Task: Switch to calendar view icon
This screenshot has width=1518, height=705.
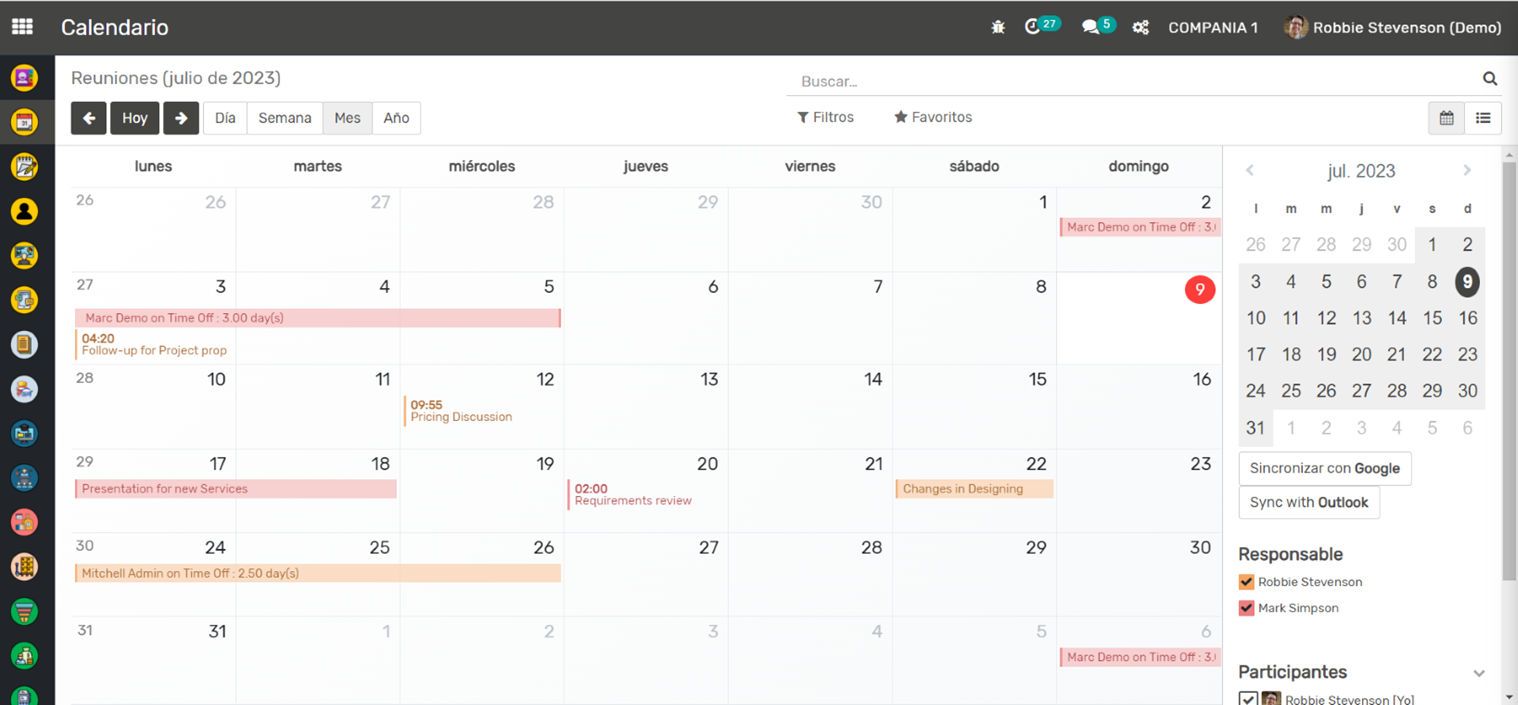Action: point(1446,118)
